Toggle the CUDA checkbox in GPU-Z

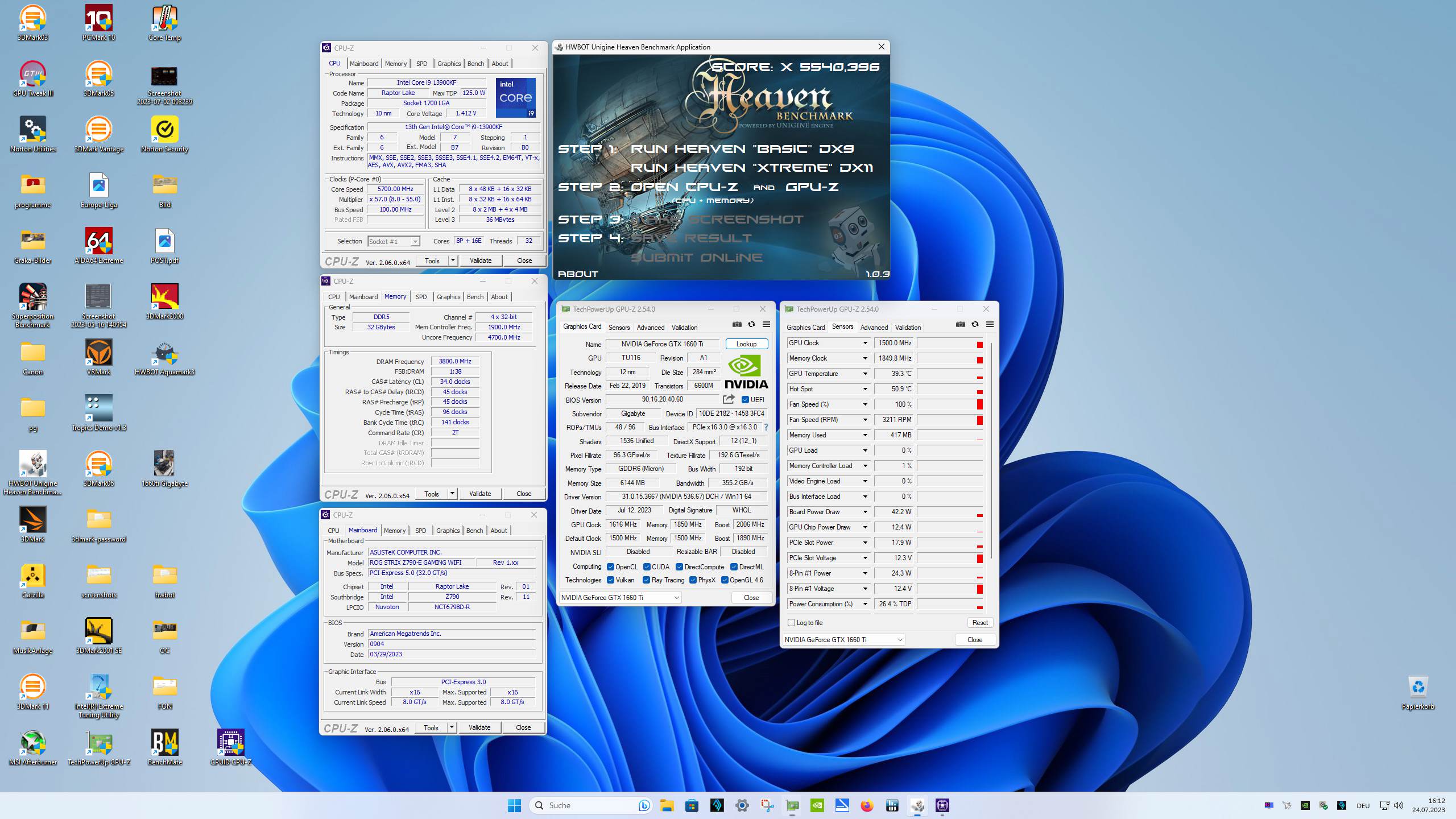coord(647,566)
